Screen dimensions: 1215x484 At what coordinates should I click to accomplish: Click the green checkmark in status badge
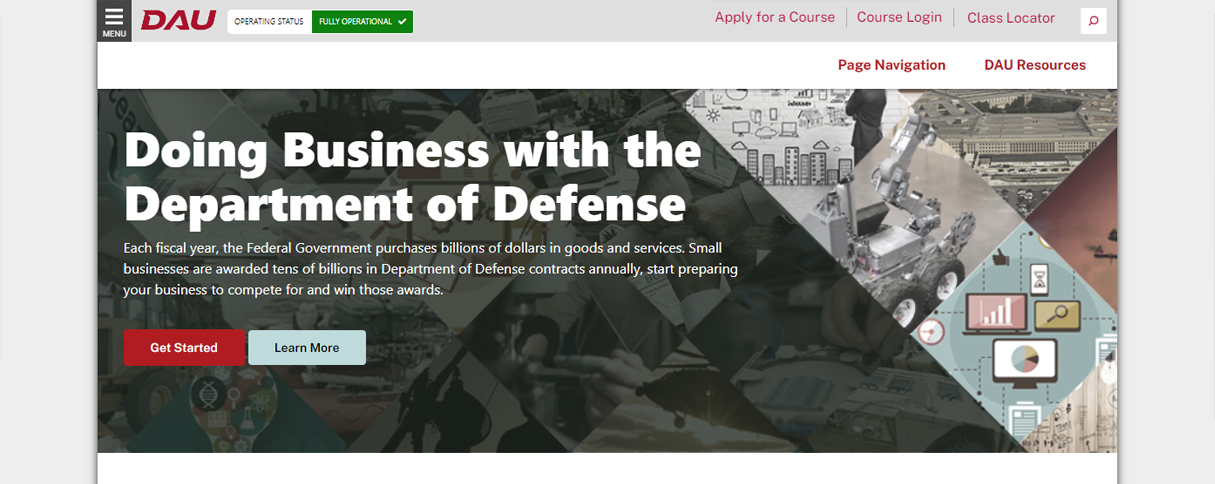(x=402, y=21)
